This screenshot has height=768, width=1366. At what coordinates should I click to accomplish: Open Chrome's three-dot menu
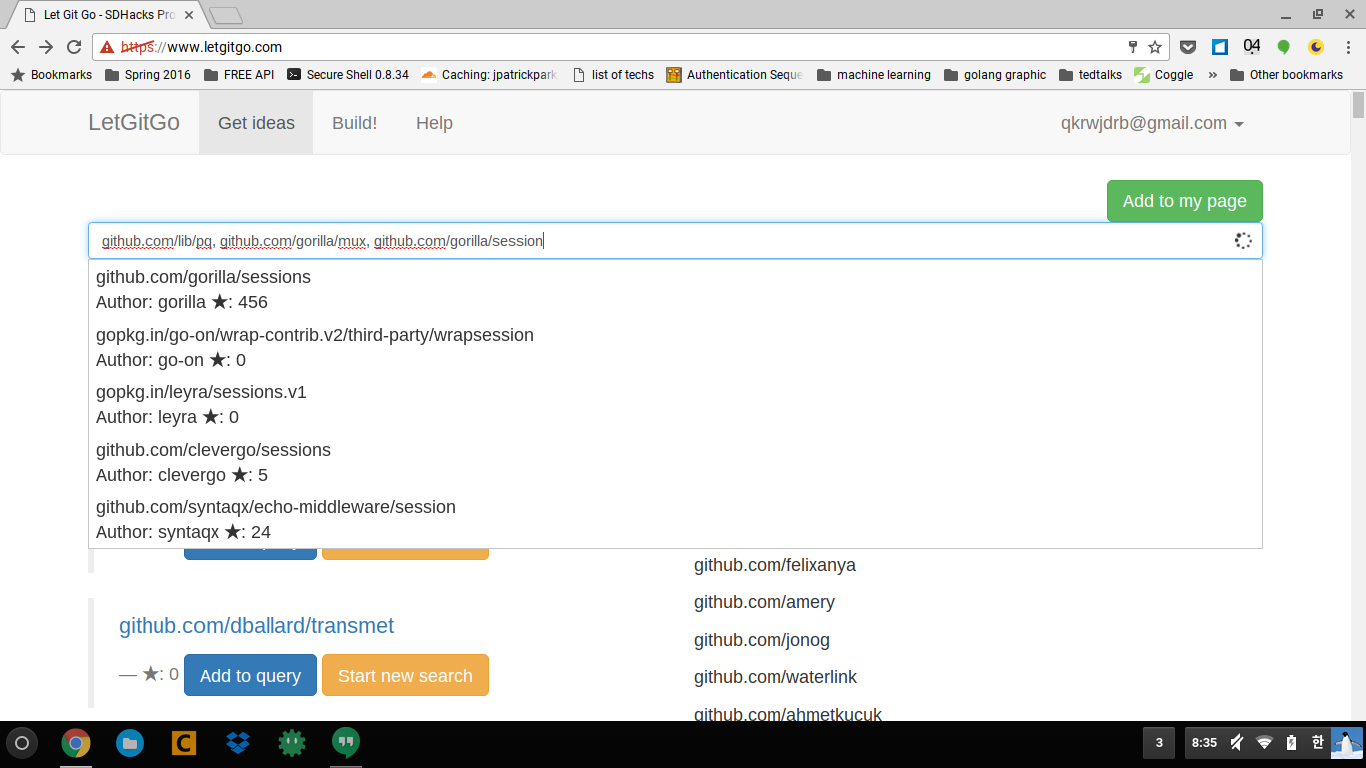[1348, 47]
